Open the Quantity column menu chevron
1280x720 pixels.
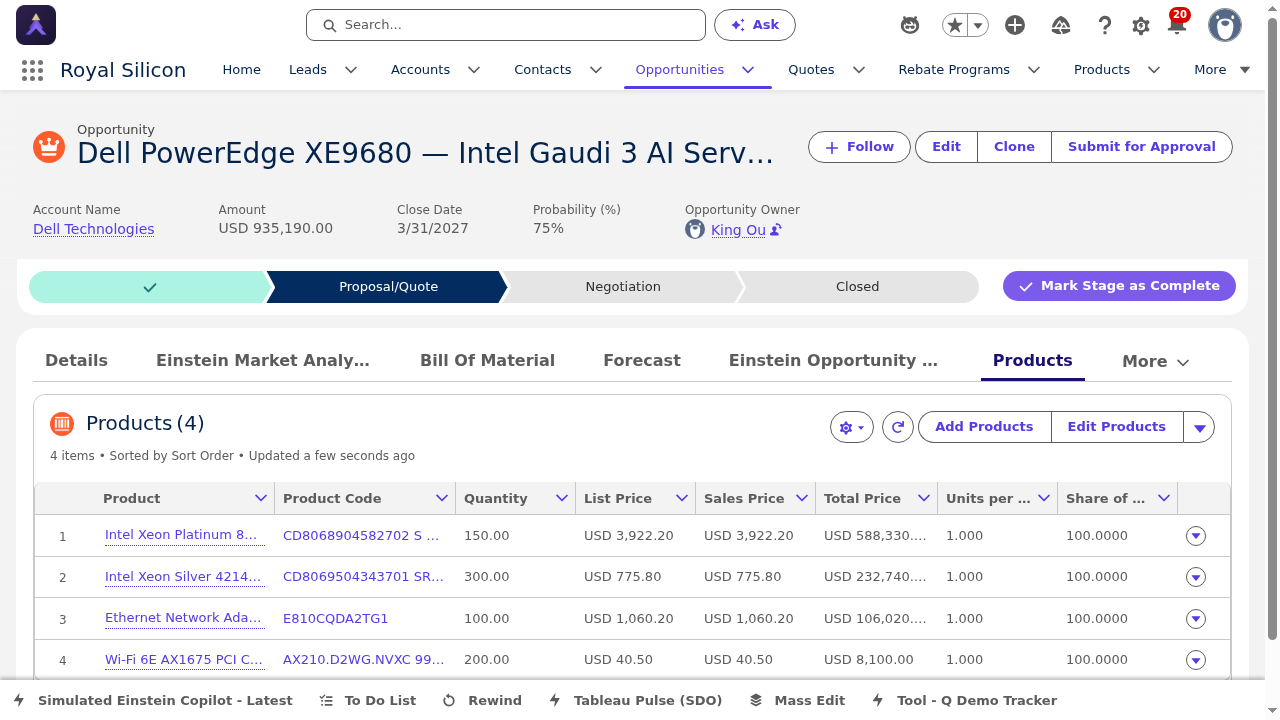[x=561, y=498]
